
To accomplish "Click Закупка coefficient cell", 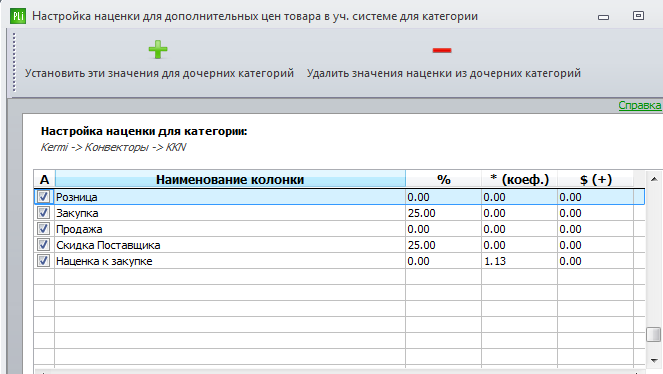I will tap(520, 213).
